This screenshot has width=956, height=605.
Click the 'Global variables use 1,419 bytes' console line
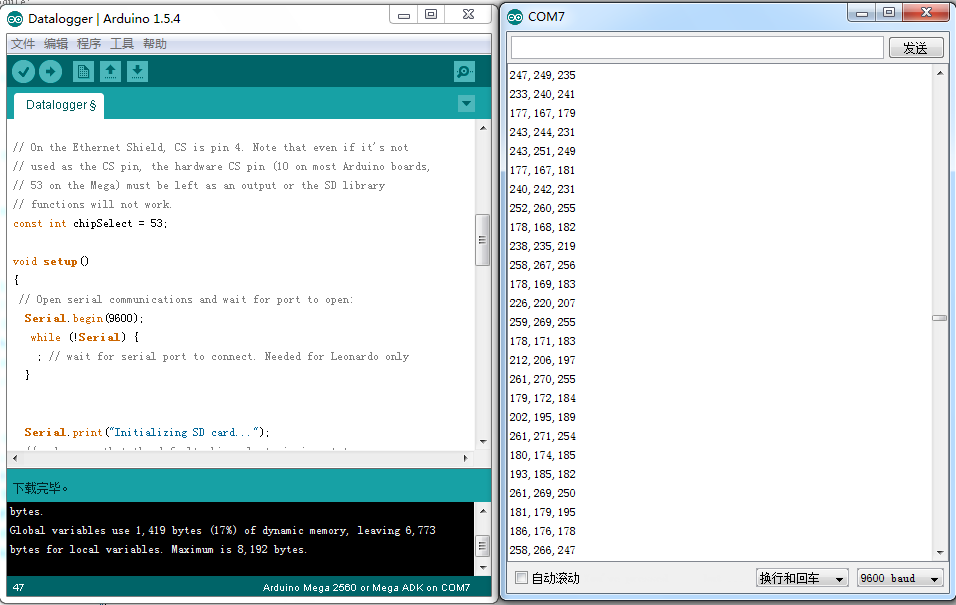(x=223, y=531)
